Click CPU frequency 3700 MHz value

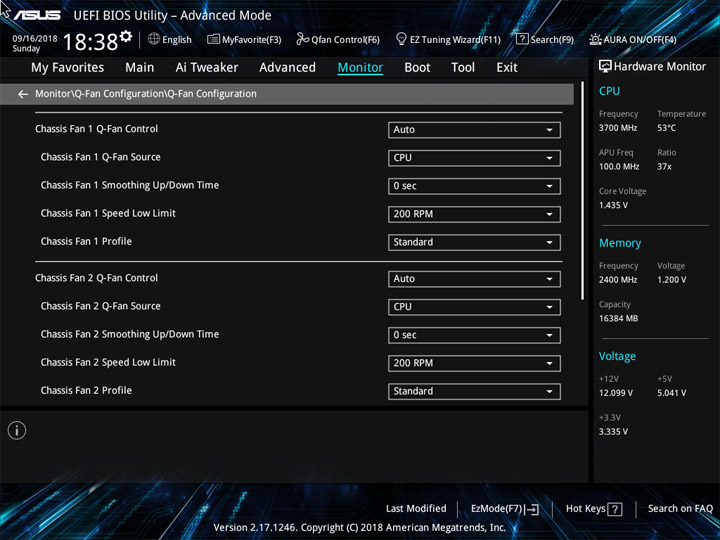(618, 128)
